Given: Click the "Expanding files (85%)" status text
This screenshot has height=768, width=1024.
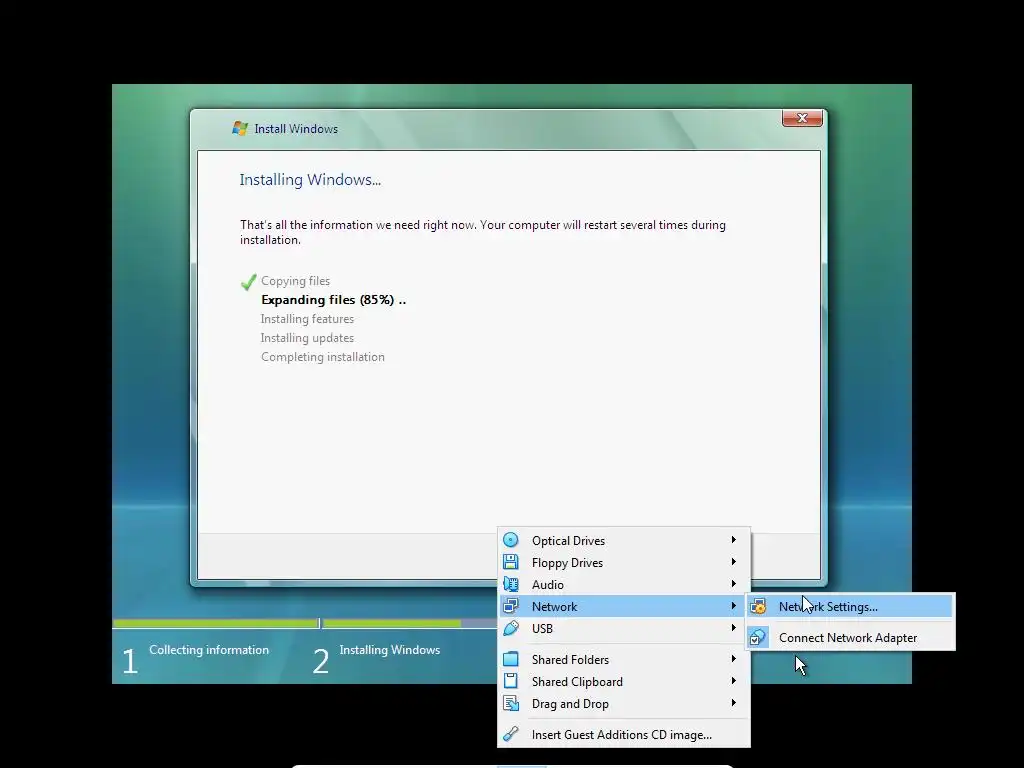Looking at the screenshot, I should pos(333,300).
